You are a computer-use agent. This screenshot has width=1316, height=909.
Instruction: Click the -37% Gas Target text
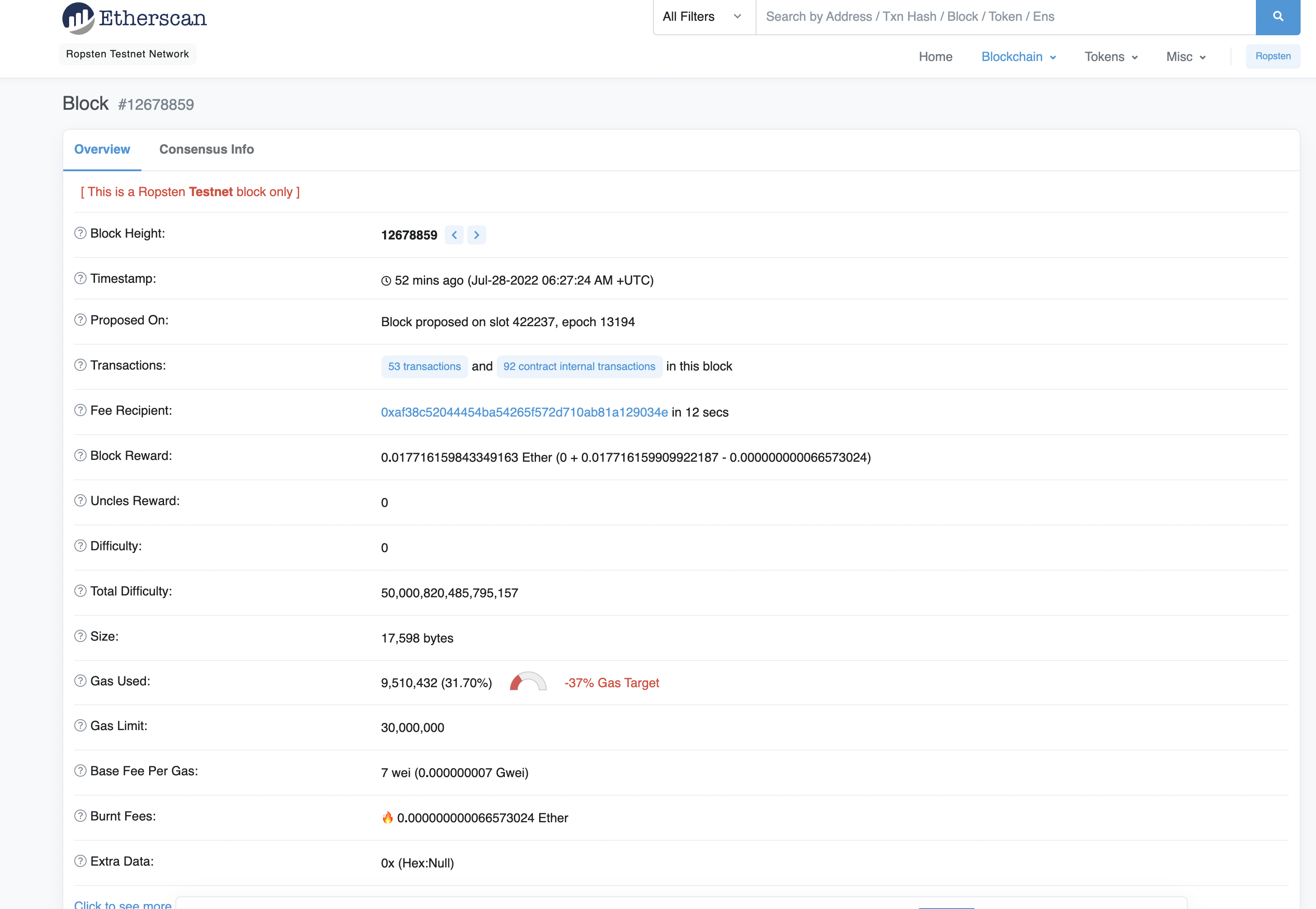coord(611,682)
